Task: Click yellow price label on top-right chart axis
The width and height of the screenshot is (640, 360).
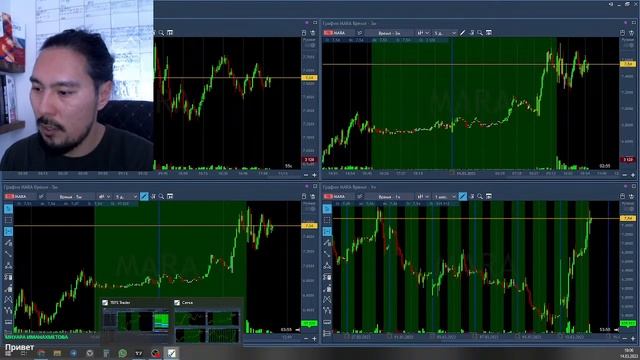Action: coord(628,64)
